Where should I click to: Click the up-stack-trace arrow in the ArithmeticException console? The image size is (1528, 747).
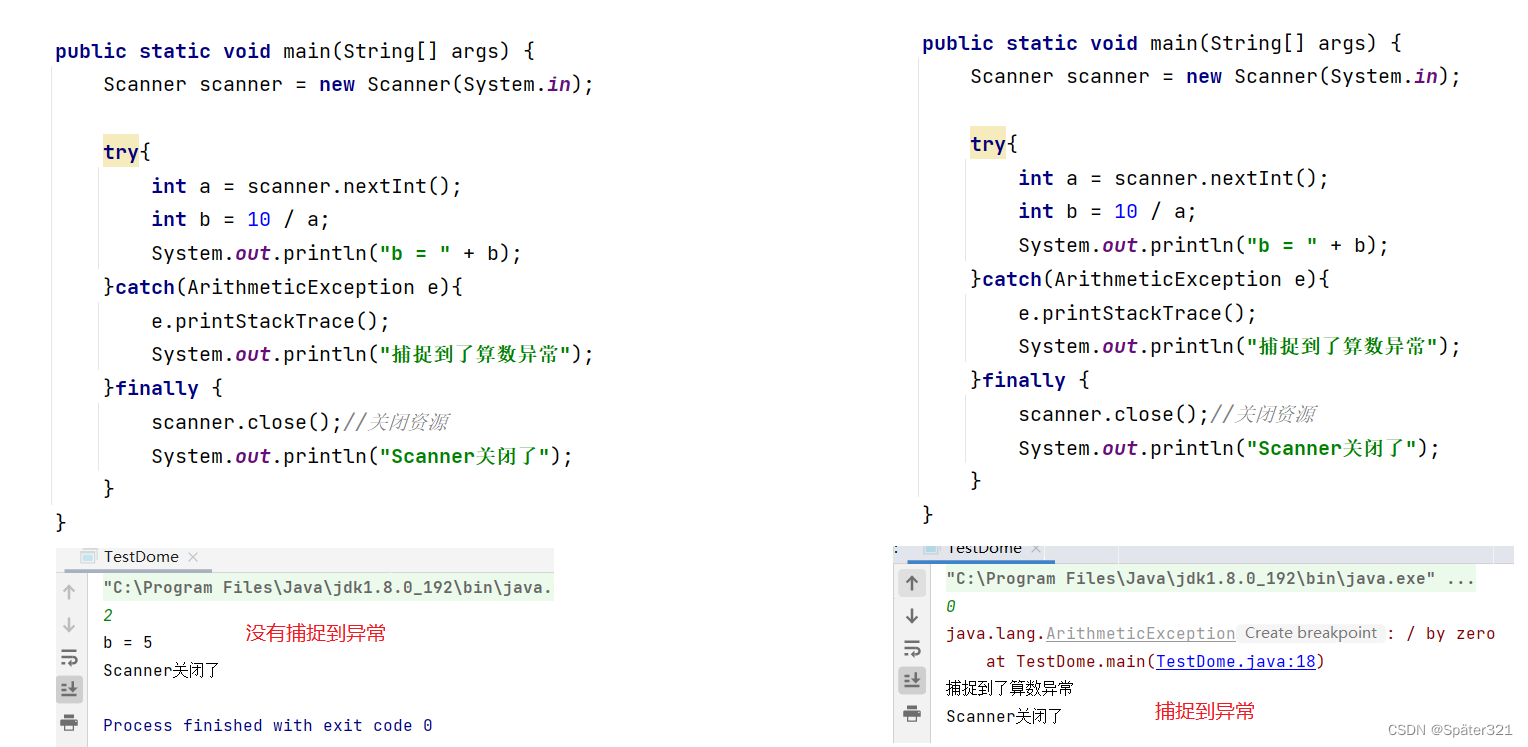[911, 583]
